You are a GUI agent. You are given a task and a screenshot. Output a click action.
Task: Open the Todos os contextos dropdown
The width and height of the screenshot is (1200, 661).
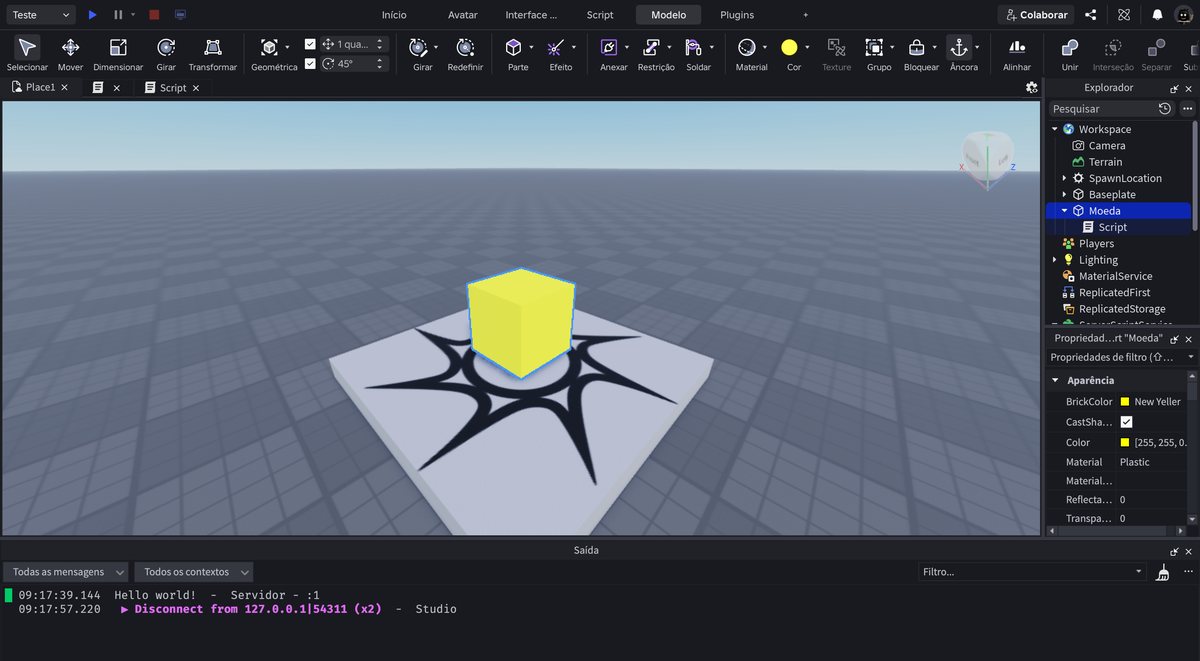point(194,572)
